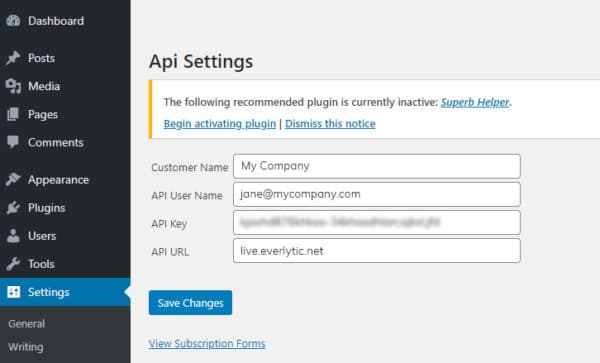The width and height of the screenshot is (600, 363).
Task: Open General settings submenu
Action: [26, 324]
